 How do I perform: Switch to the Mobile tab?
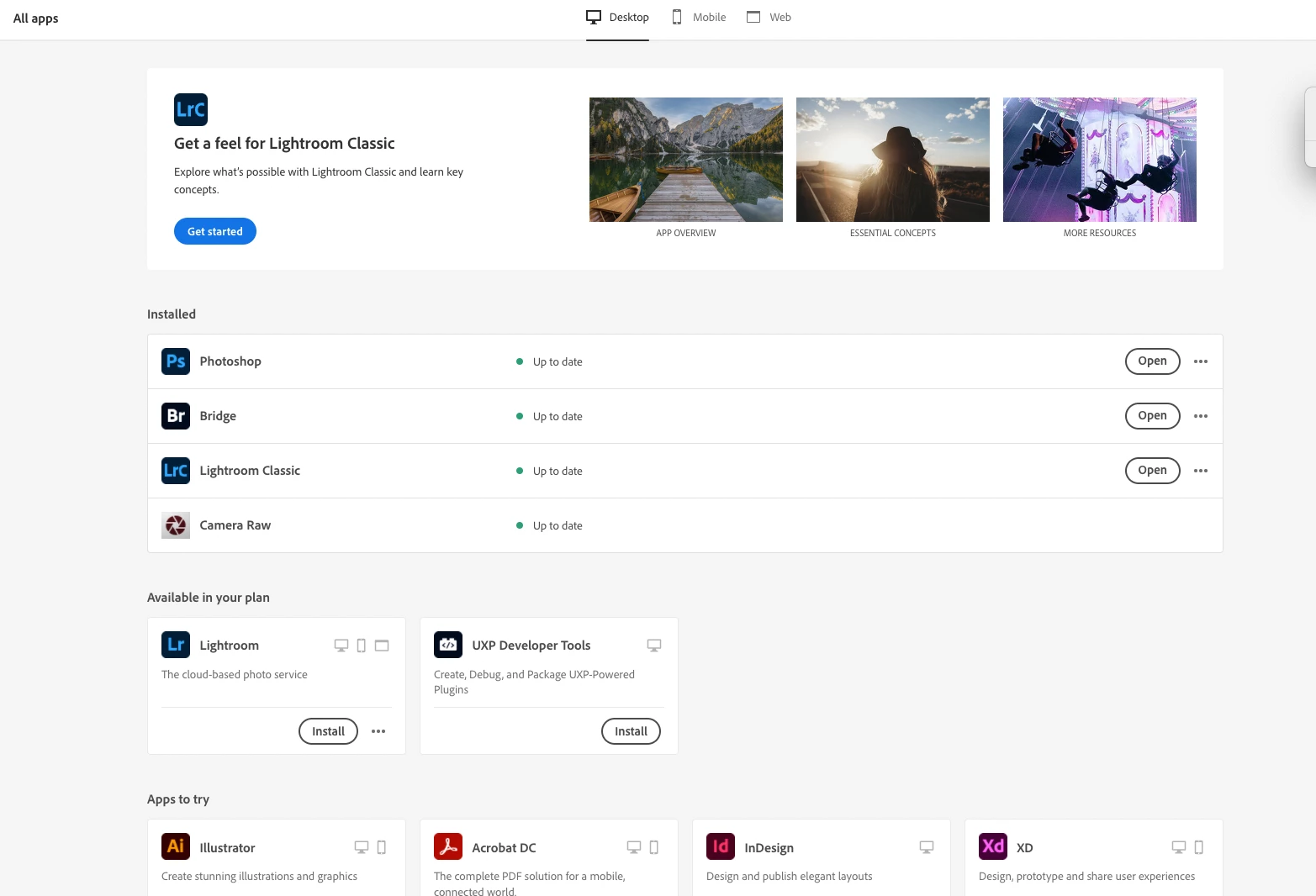click(x=699, y=17)
